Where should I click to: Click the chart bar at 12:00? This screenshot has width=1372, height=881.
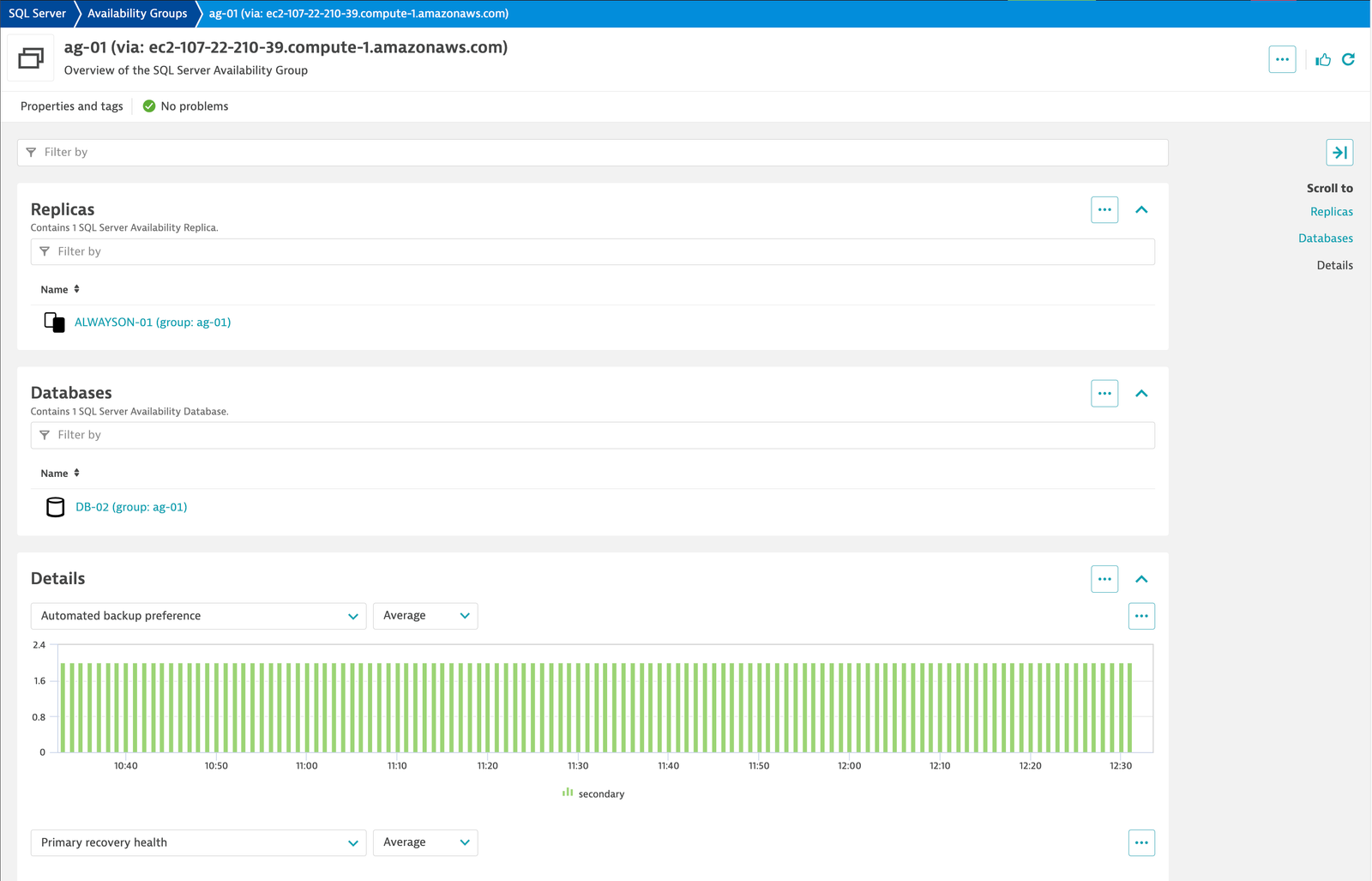[x=850, y=708]
